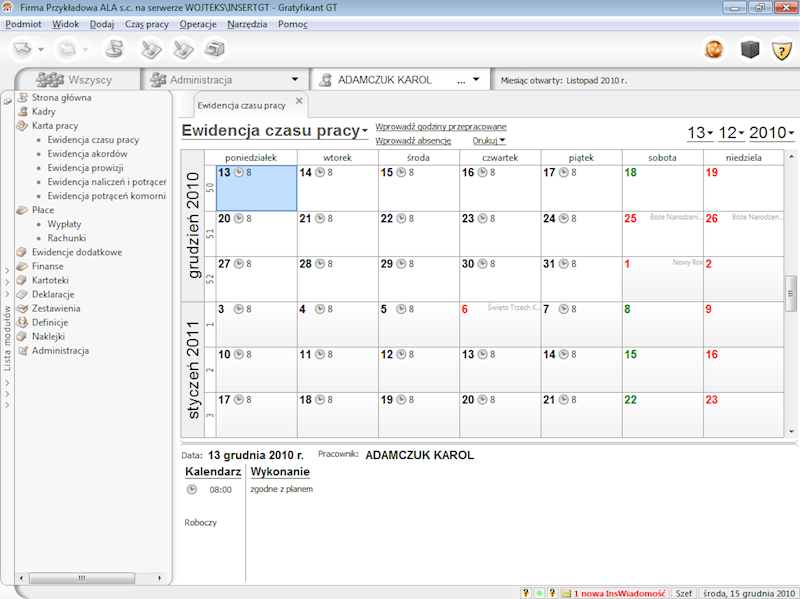This screenshot has width=800, height=599.
Task: Switch to the Wszyscy tab
Action: [90, 79]
